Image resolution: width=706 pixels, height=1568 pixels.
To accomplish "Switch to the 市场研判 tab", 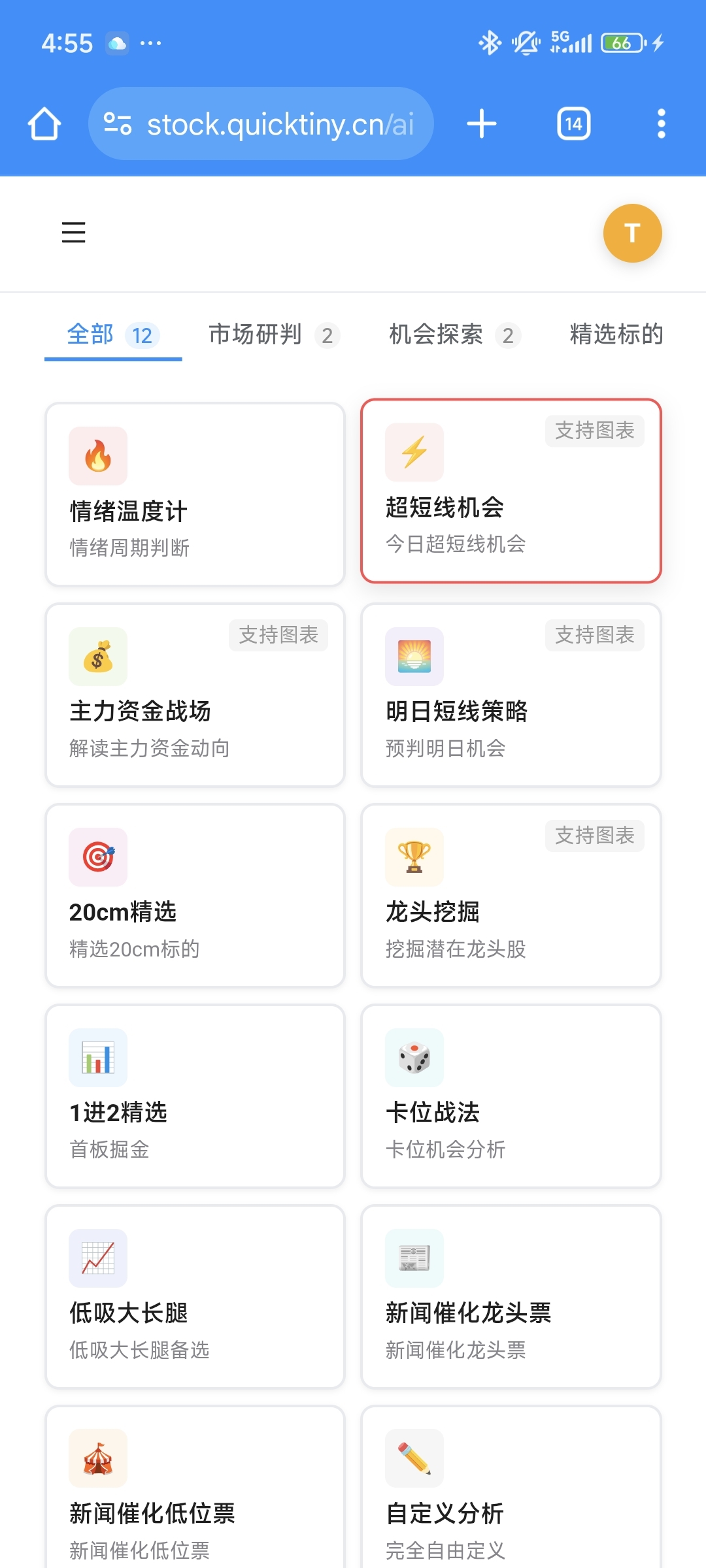I will coord(275,335).
